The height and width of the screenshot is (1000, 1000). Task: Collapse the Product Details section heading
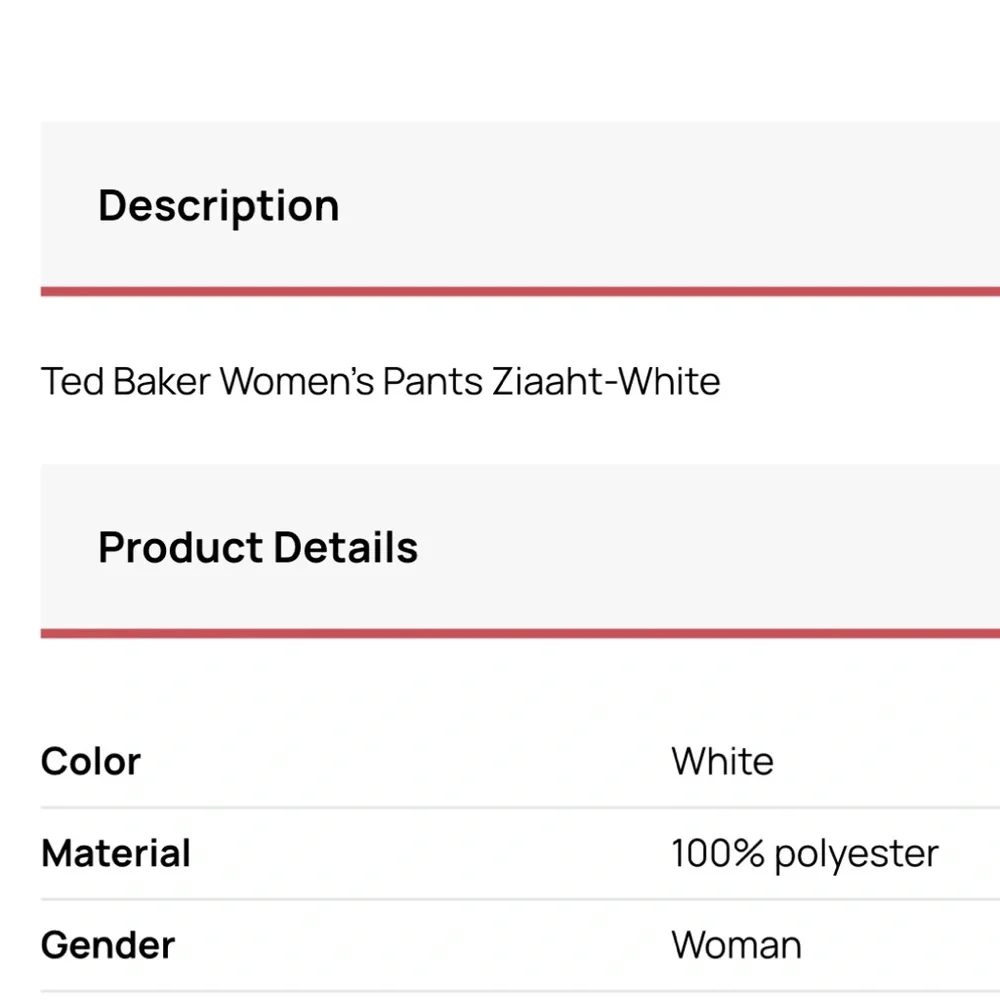tap(520, 547)
